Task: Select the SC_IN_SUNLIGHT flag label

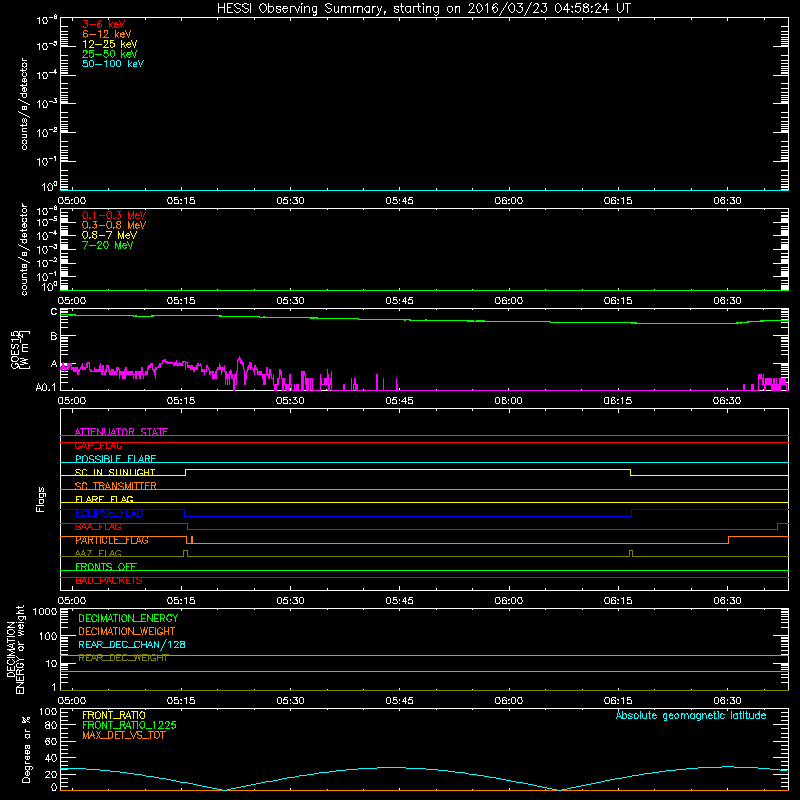Action: [x=115, y=472]
